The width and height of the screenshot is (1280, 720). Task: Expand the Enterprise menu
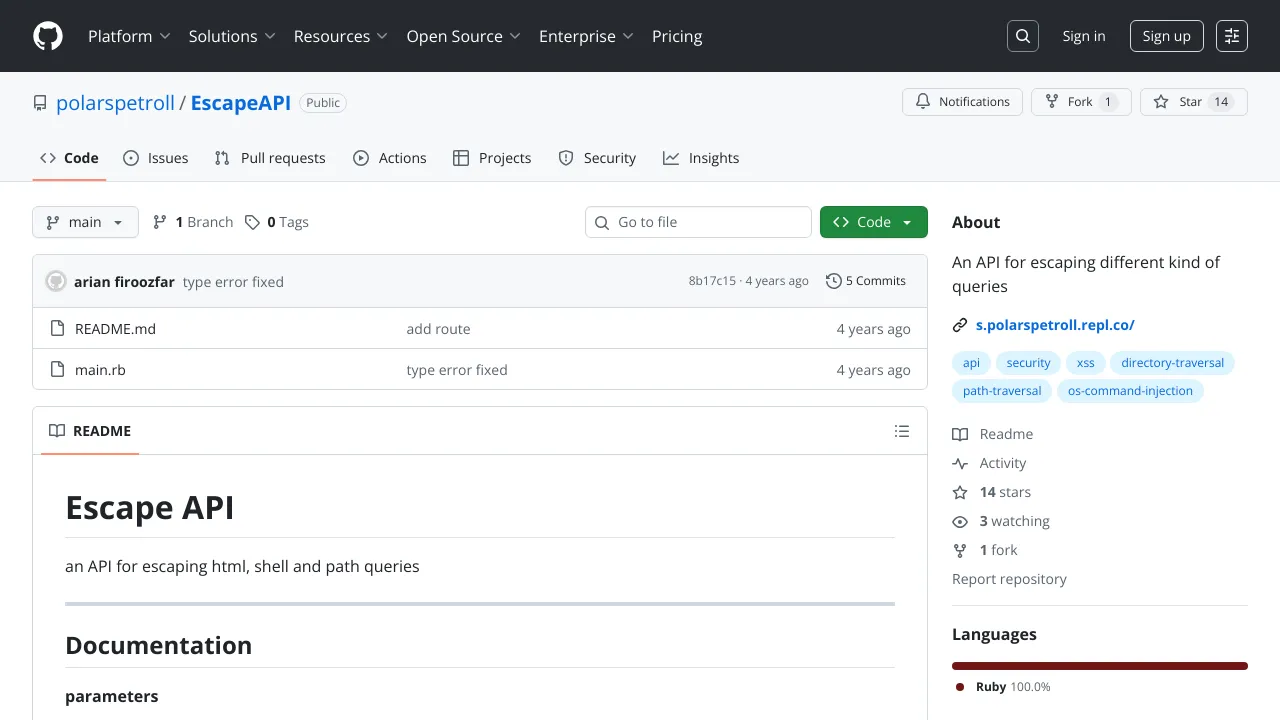coord(587,36)
